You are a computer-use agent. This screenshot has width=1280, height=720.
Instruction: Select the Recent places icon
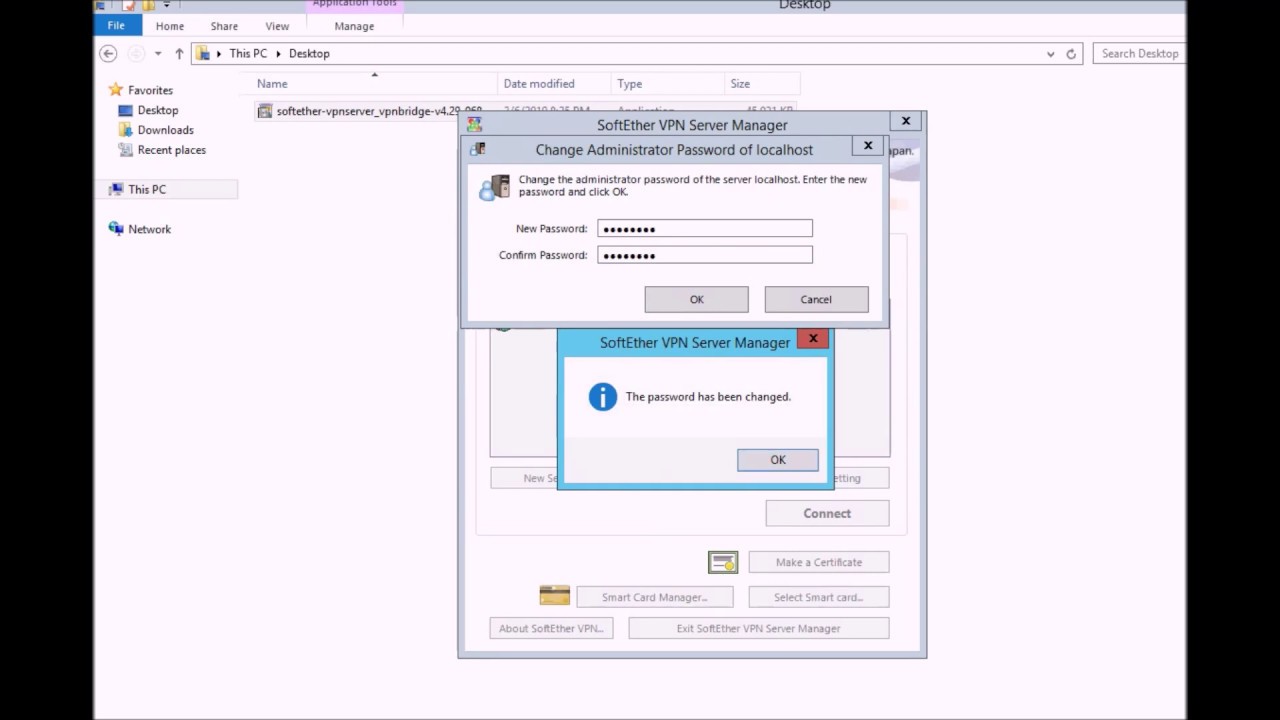[x=125, y=150]
